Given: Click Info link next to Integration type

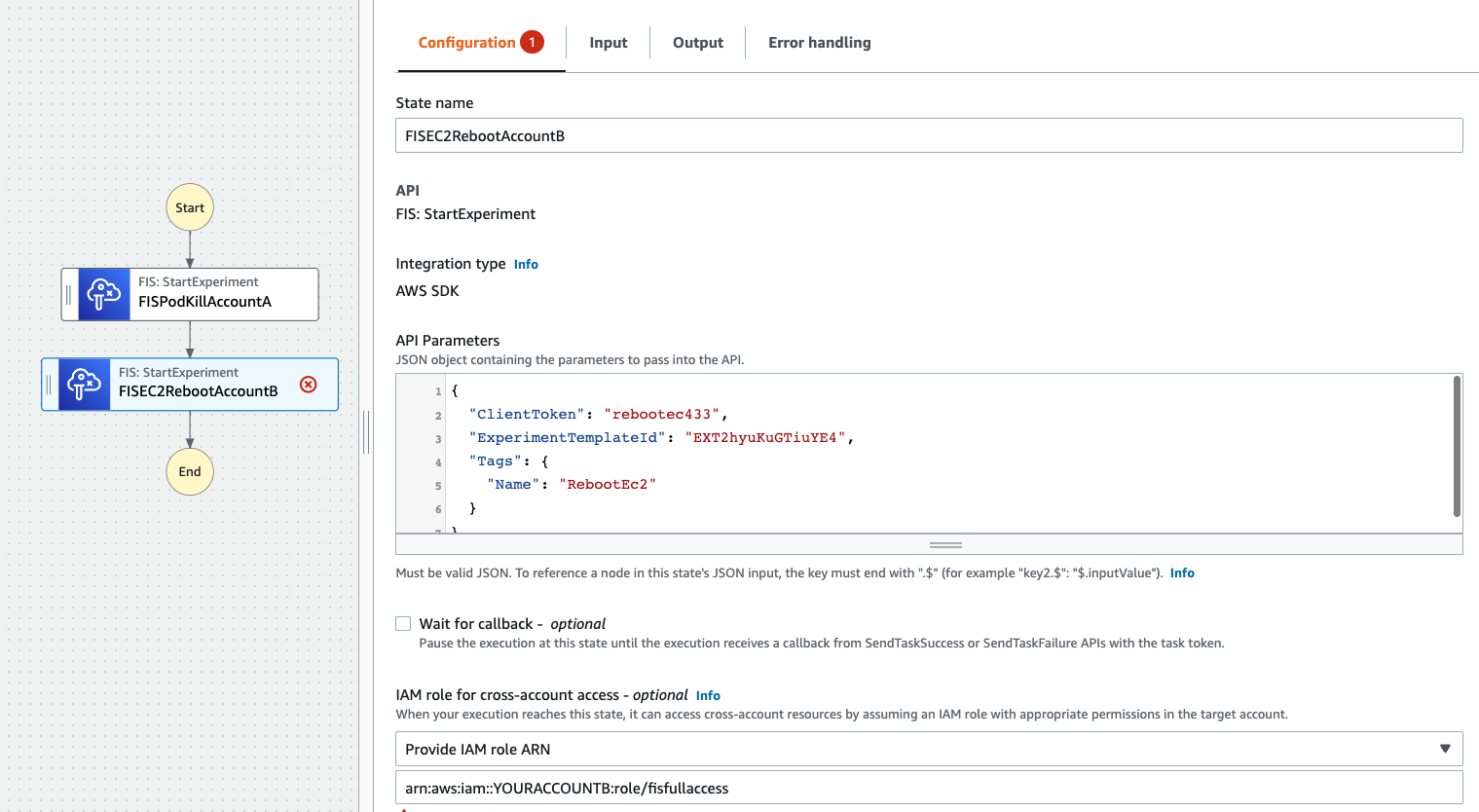Looking at the screenshot, I should click(x=526, y=265).
